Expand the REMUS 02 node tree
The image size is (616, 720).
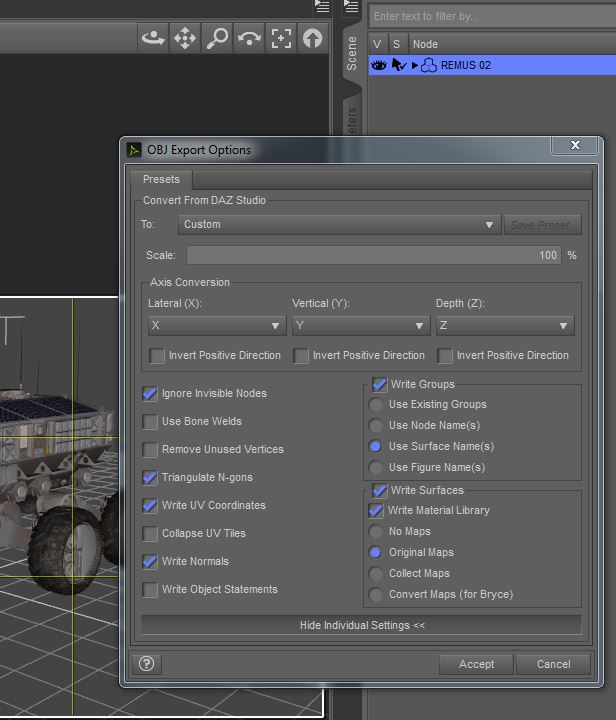[x=415, y=65]
